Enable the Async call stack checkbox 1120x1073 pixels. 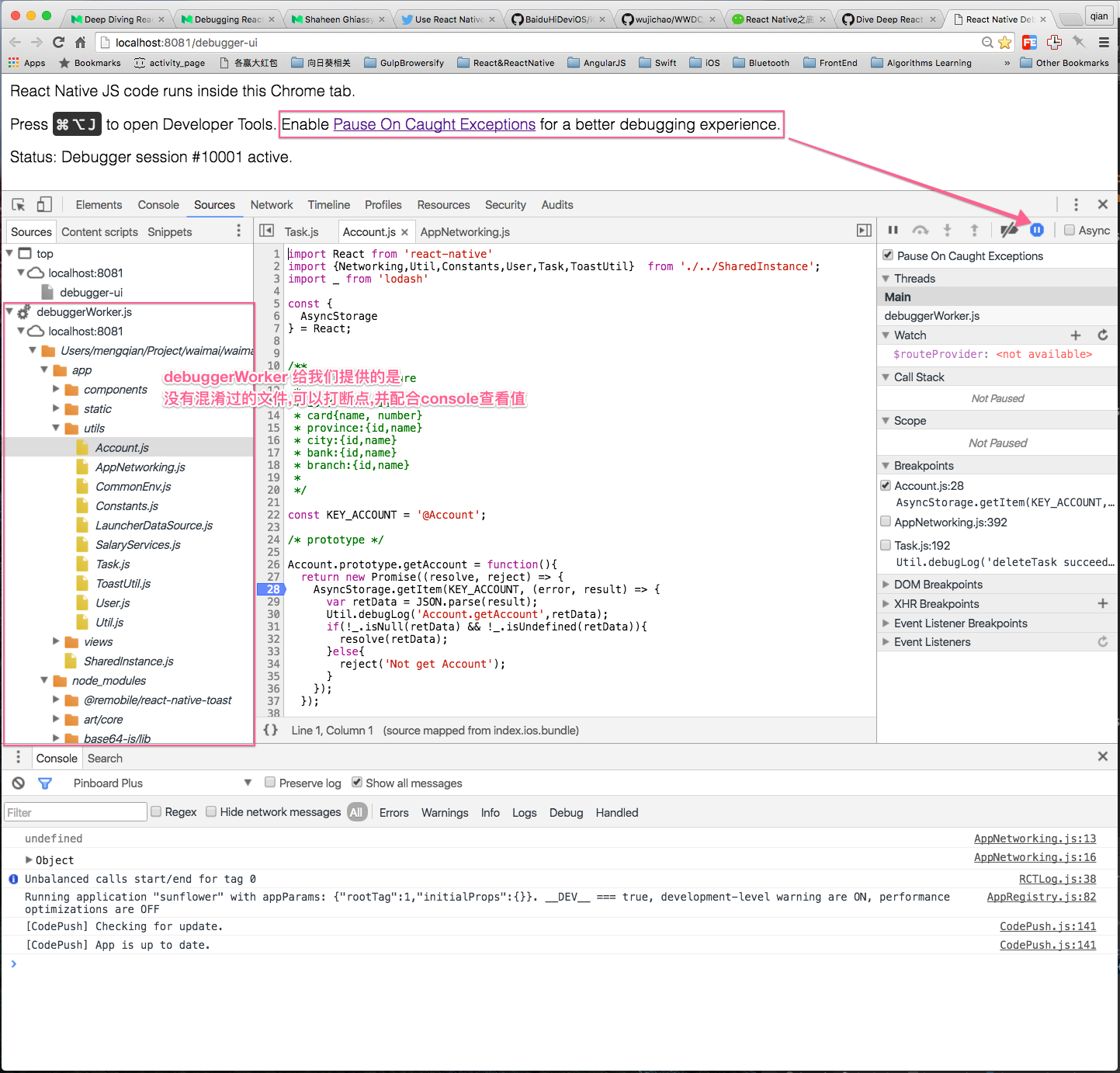1070,230
